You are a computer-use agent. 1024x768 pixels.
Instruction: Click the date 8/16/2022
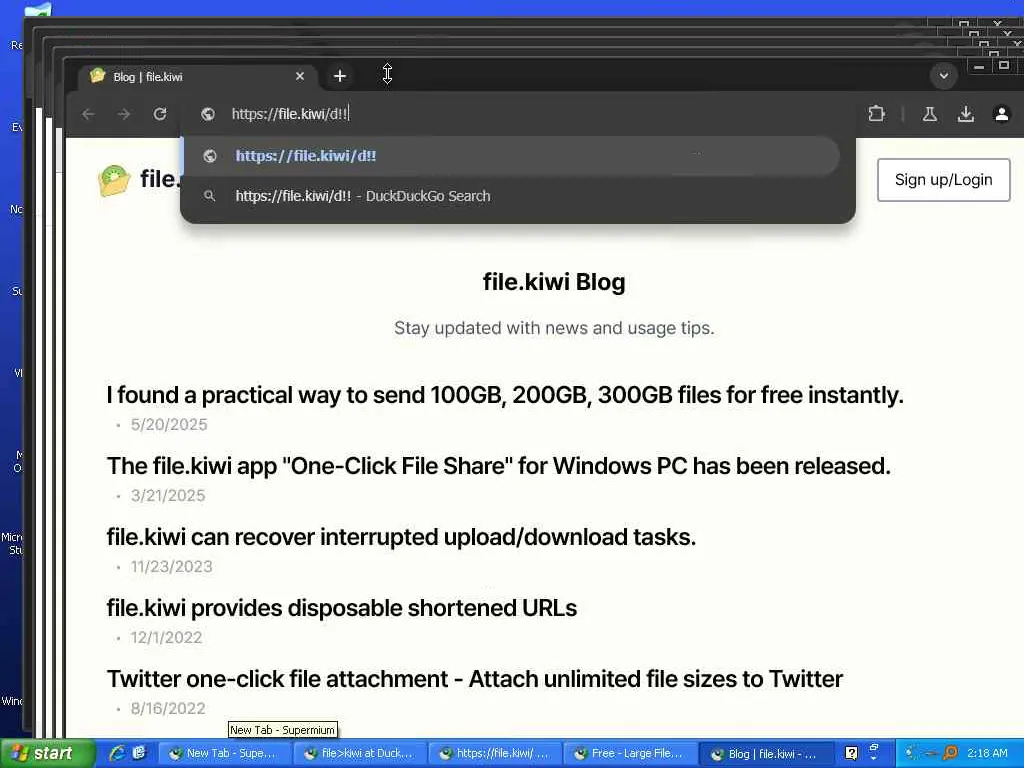click(x=168, y=709)
